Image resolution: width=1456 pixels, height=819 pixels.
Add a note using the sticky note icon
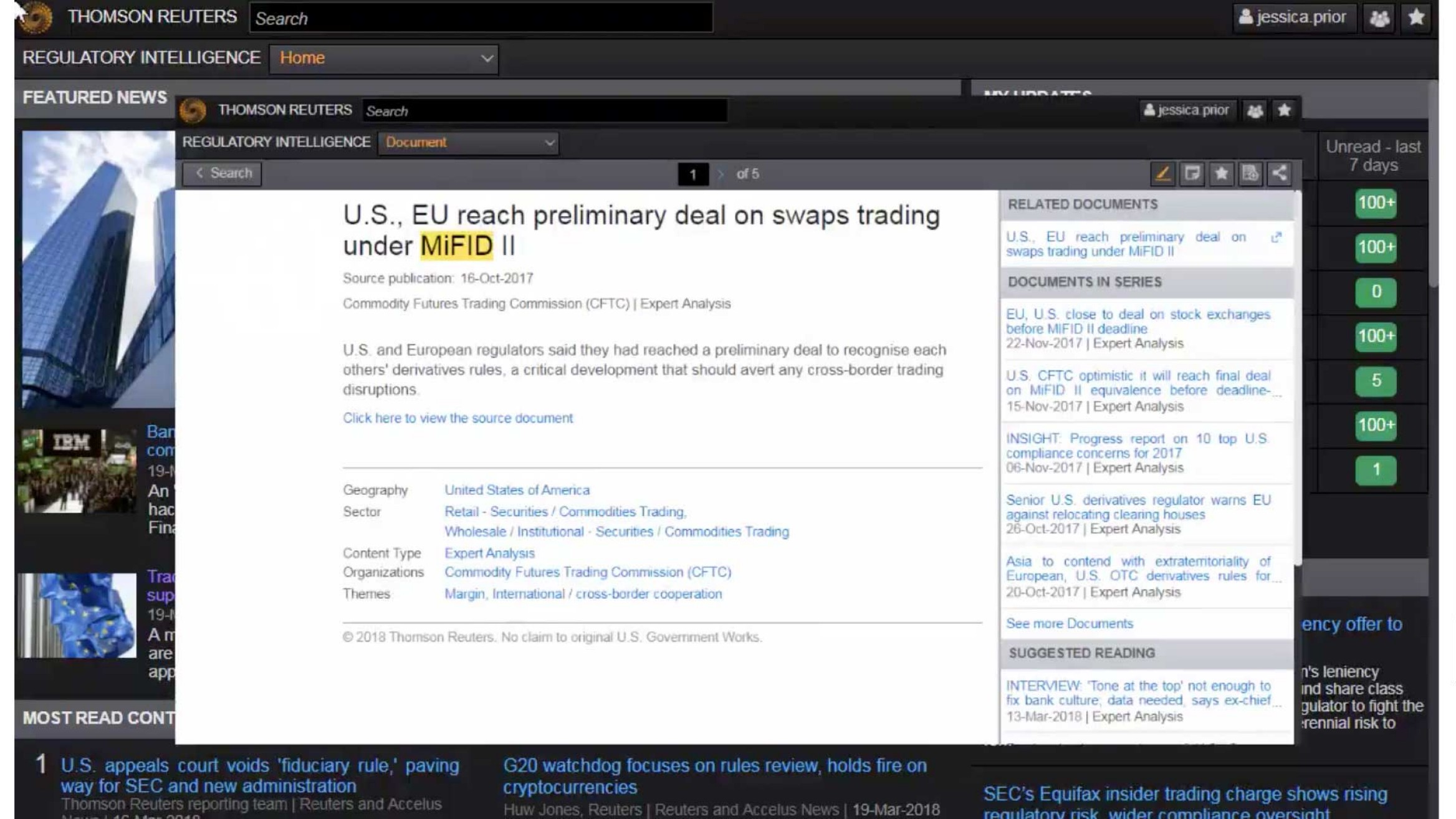coord(1192,173)
